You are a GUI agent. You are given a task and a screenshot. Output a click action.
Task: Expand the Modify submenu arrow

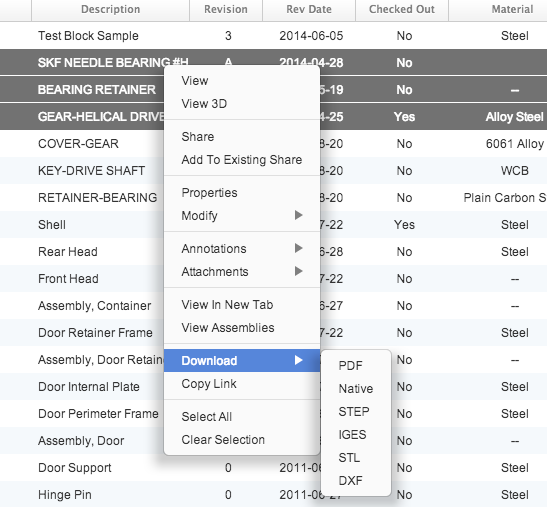click(298, 215)
